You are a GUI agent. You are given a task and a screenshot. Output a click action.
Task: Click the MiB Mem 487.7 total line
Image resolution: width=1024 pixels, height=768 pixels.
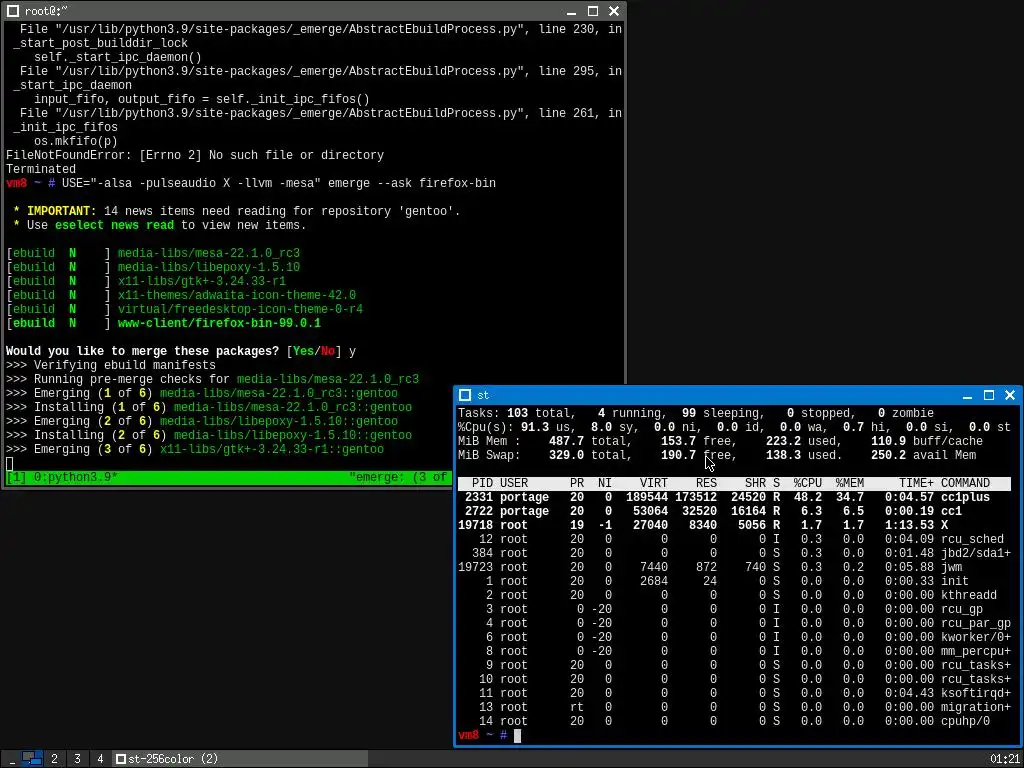point(720,441)
